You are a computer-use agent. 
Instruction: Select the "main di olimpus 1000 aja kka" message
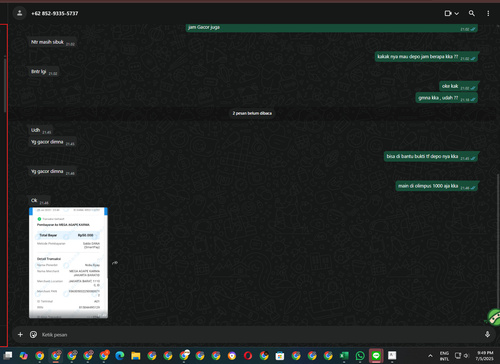[437, 186]
